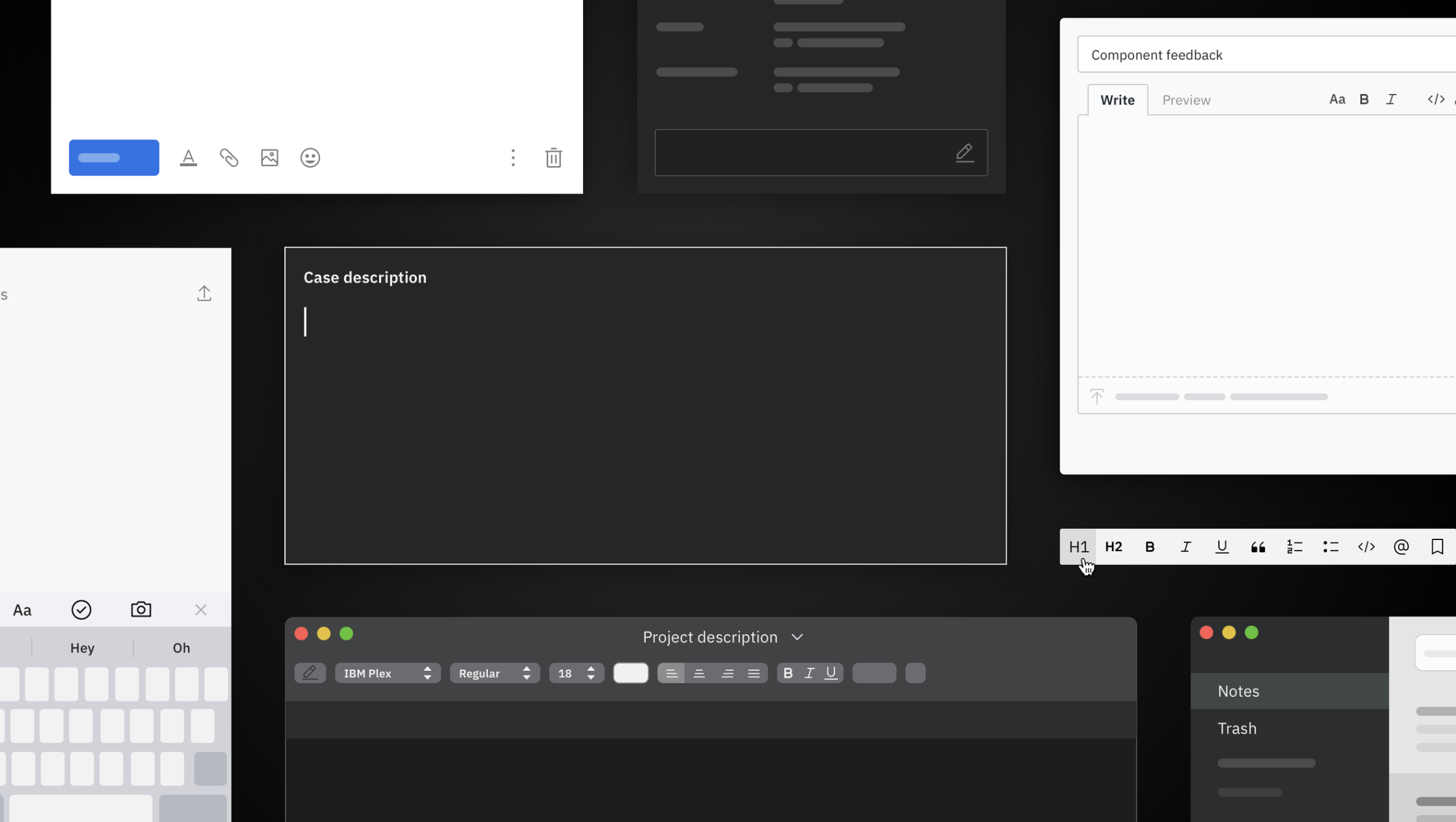Open the Regular font style dropdown
Image resolution: width=1456 pixels, height=822 pixels.
[495, 673]
